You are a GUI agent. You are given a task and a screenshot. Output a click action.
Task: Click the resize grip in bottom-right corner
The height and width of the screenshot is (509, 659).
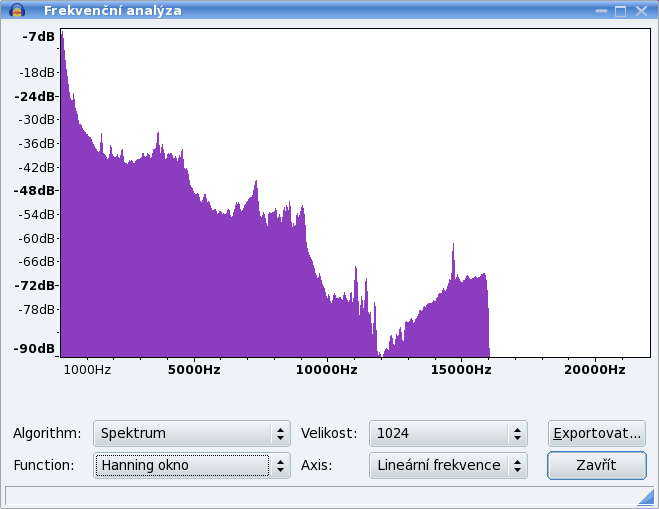click(646, 498)
